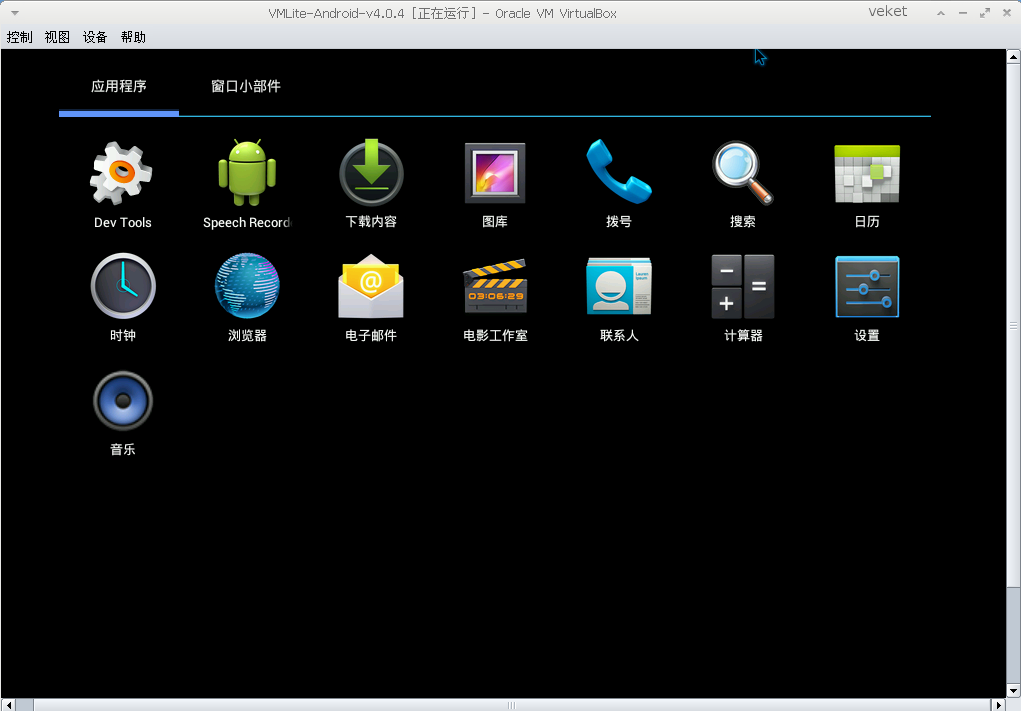The height and width of the screenshot is (711, 1021).
Task: Click the vertical scrollbar down arrow
Action: click(1013, 691)
